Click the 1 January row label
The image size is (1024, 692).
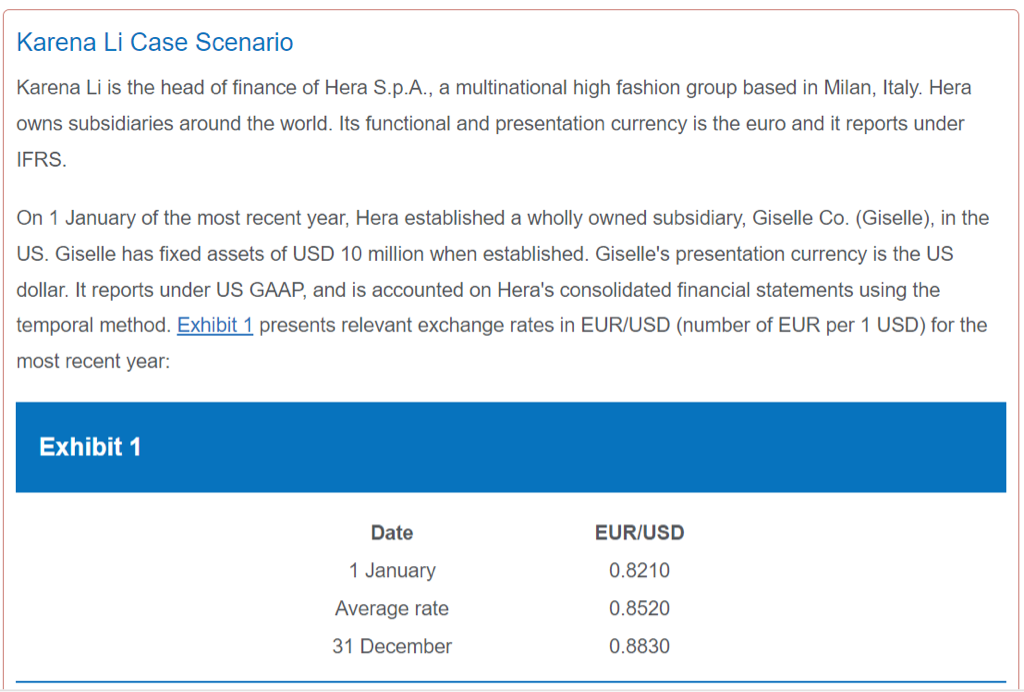point(392,571)
